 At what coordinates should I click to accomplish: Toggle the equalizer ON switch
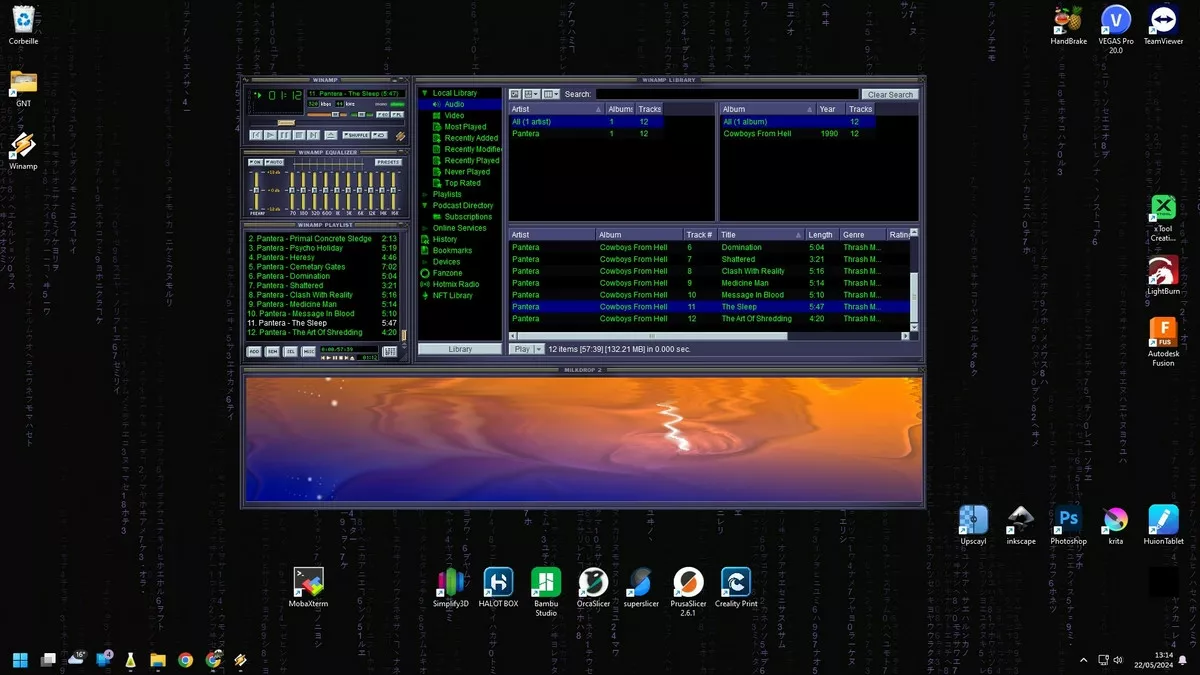pos(255,162)
